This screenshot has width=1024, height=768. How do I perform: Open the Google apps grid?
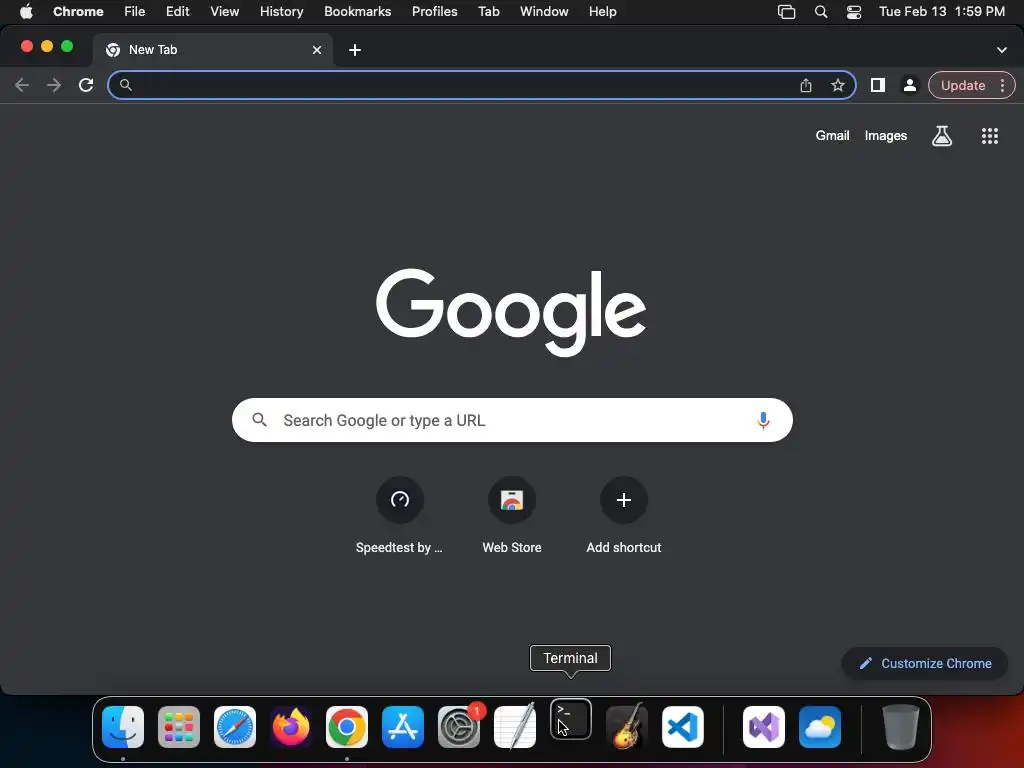[990, 136]
